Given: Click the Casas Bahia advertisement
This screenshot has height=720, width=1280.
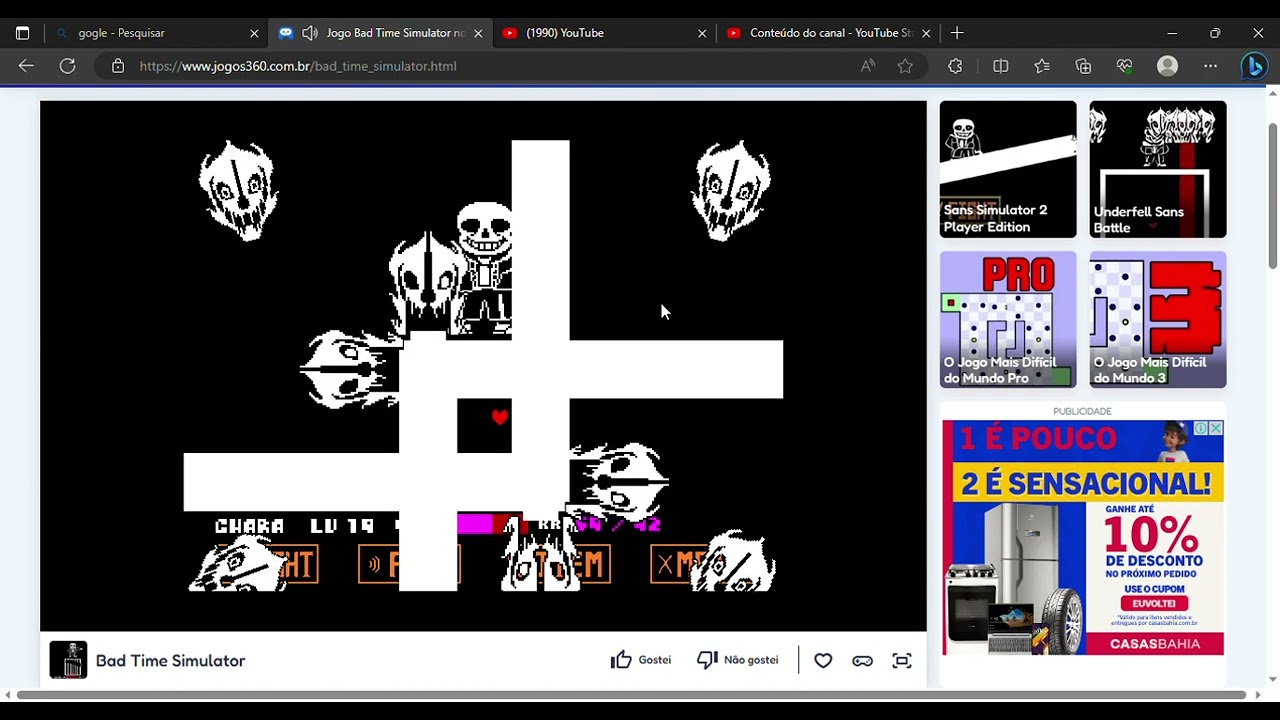Looking at the screenshot, I should 1083,538.
